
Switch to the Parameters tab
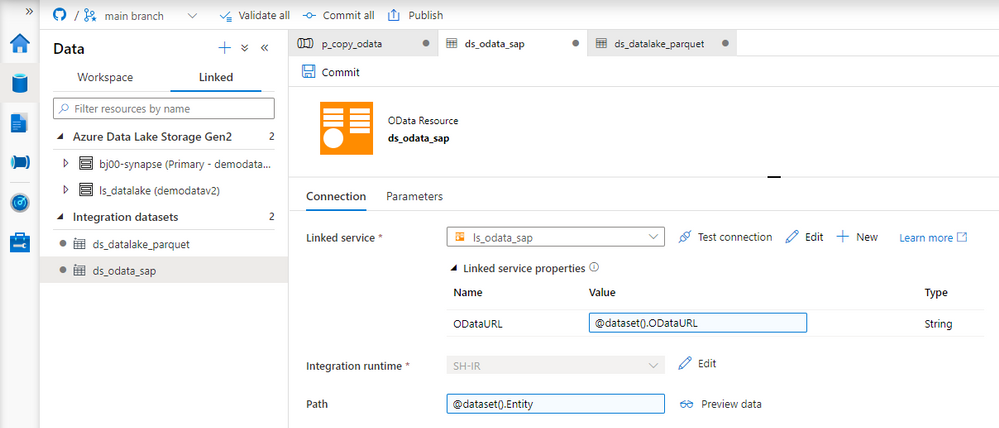(414, 196)
